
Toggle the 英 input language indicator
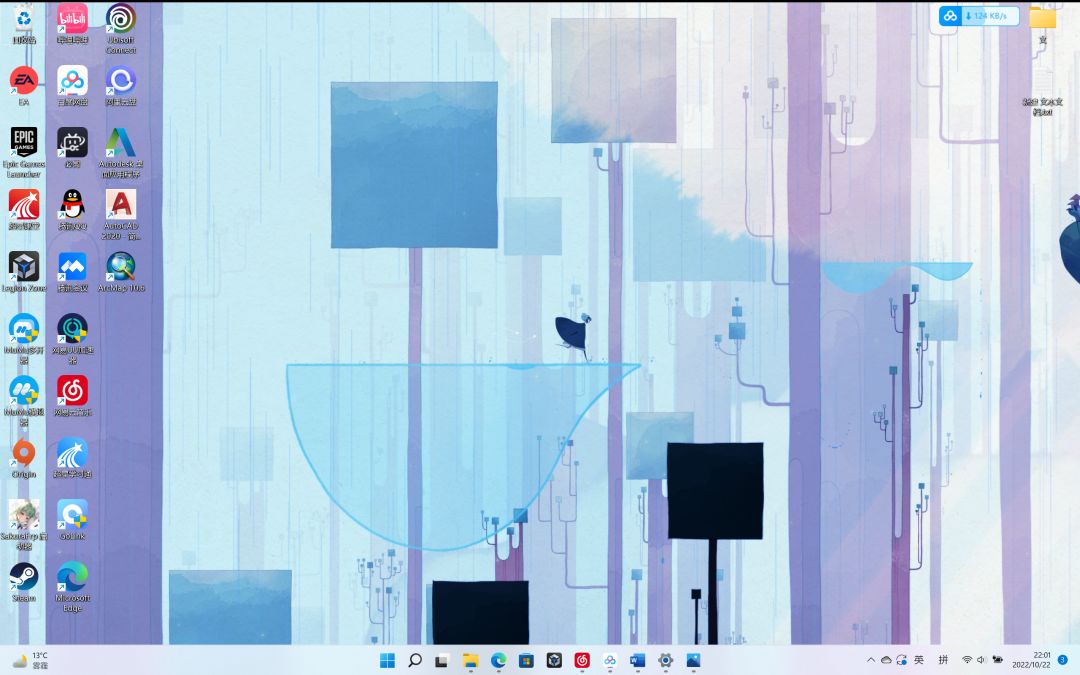point(919,660)
